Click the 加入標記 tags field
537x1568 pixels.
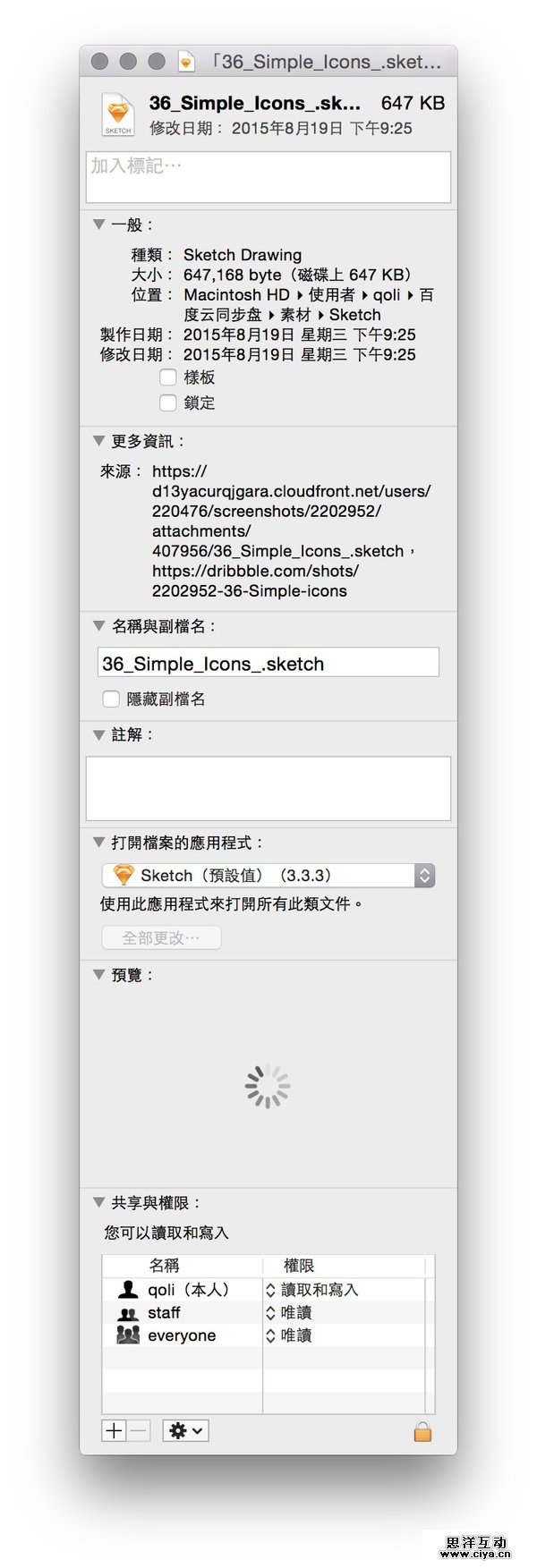(268, 176)
